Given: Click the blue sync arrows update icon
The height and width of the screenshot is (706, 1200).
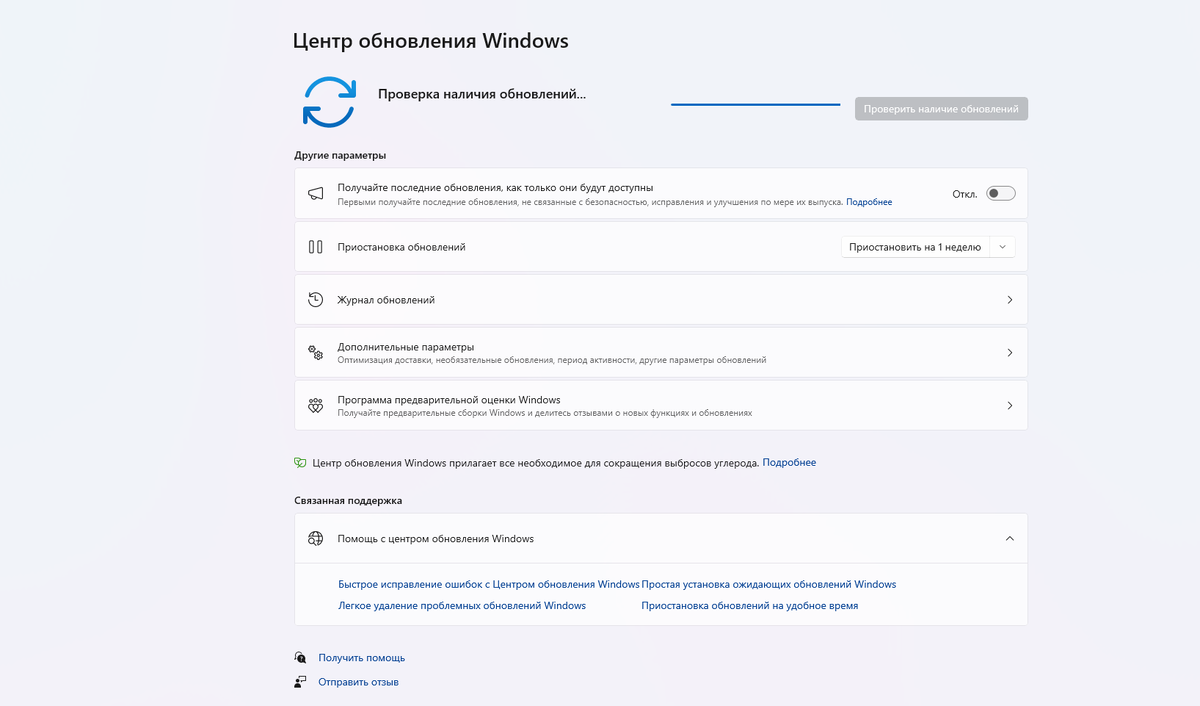Looking at the screenshot, I should click(x=329, y=101).
